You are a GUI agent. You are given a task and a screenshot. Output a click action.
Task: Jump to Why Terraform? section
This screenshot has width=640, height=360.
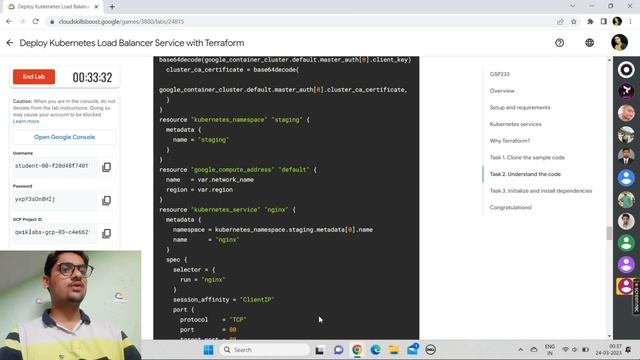[510, 141]
